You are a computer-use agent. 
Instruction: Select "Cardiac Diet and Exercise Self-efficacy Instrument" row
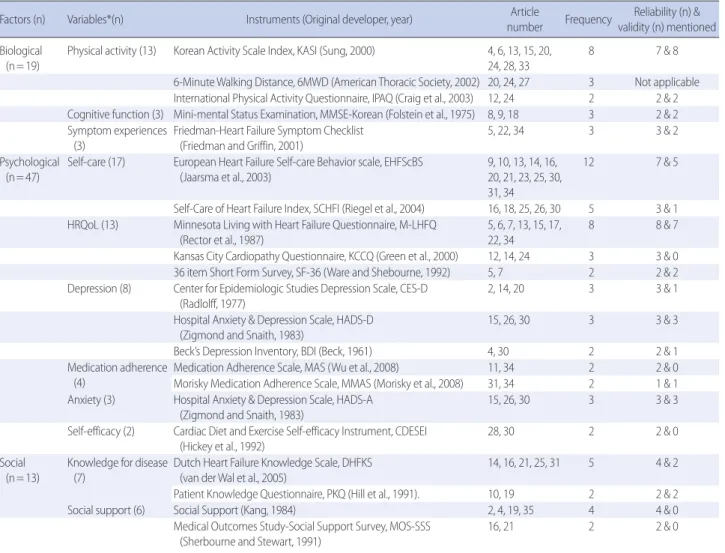coord(300,439)
